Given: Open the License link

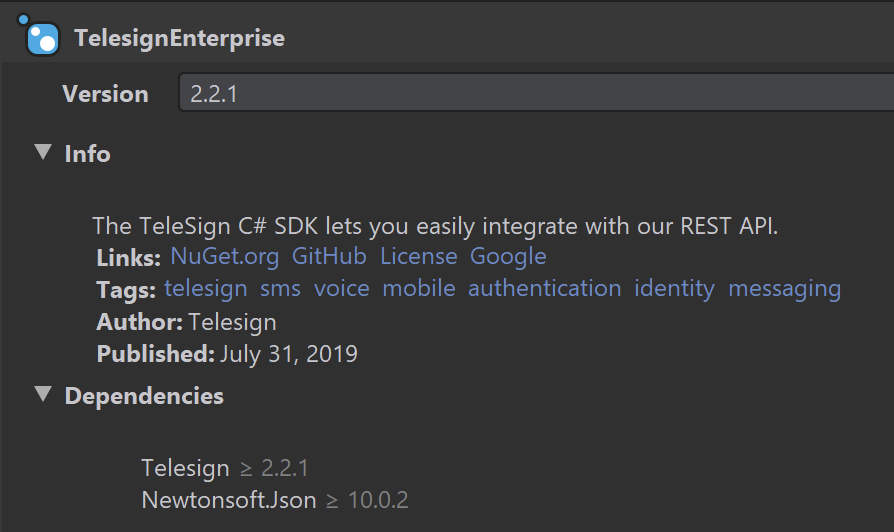Looking at the screenshot, I should [x=418, y=257].
